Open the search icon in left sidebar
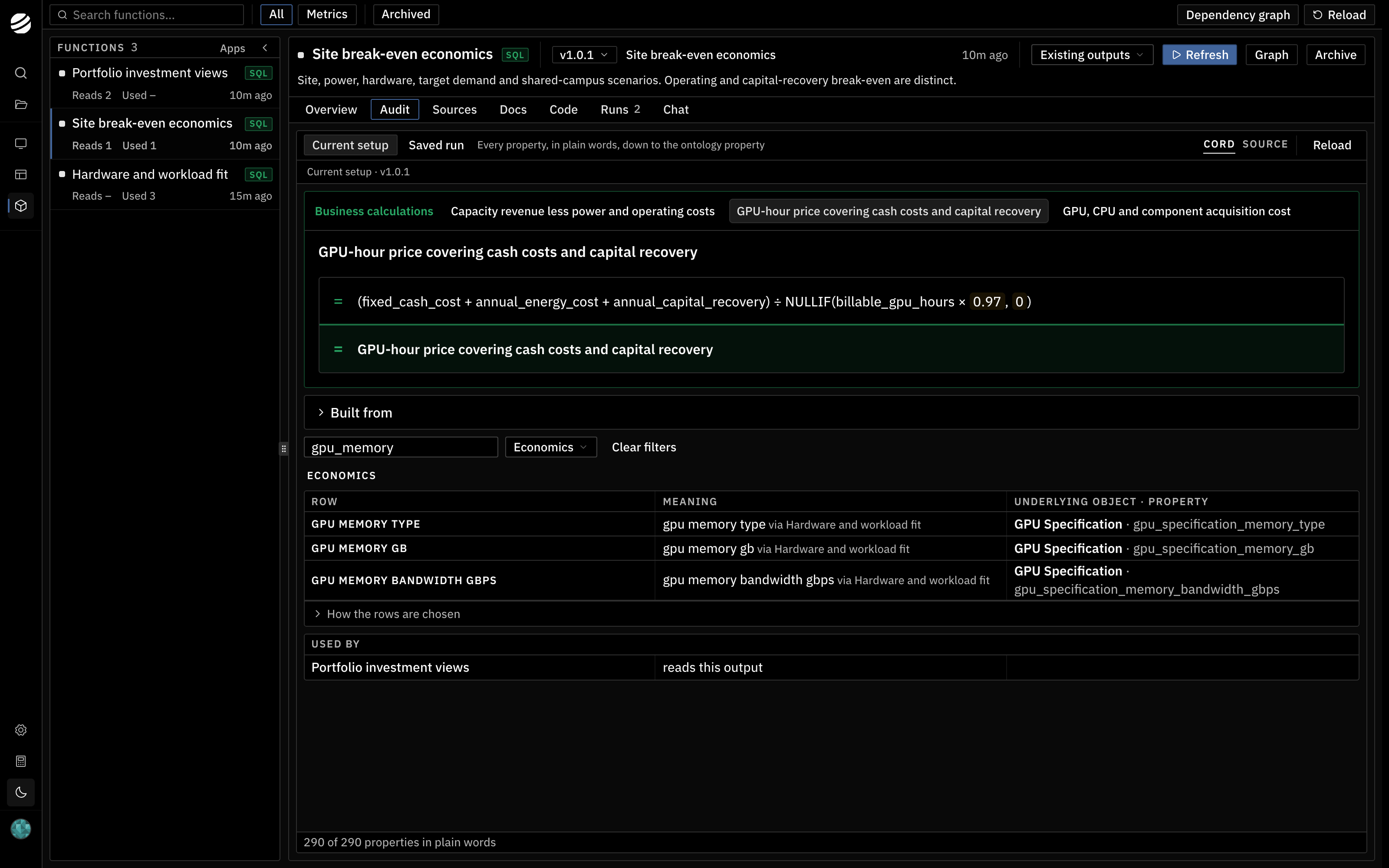 click(x=21, y=73)
